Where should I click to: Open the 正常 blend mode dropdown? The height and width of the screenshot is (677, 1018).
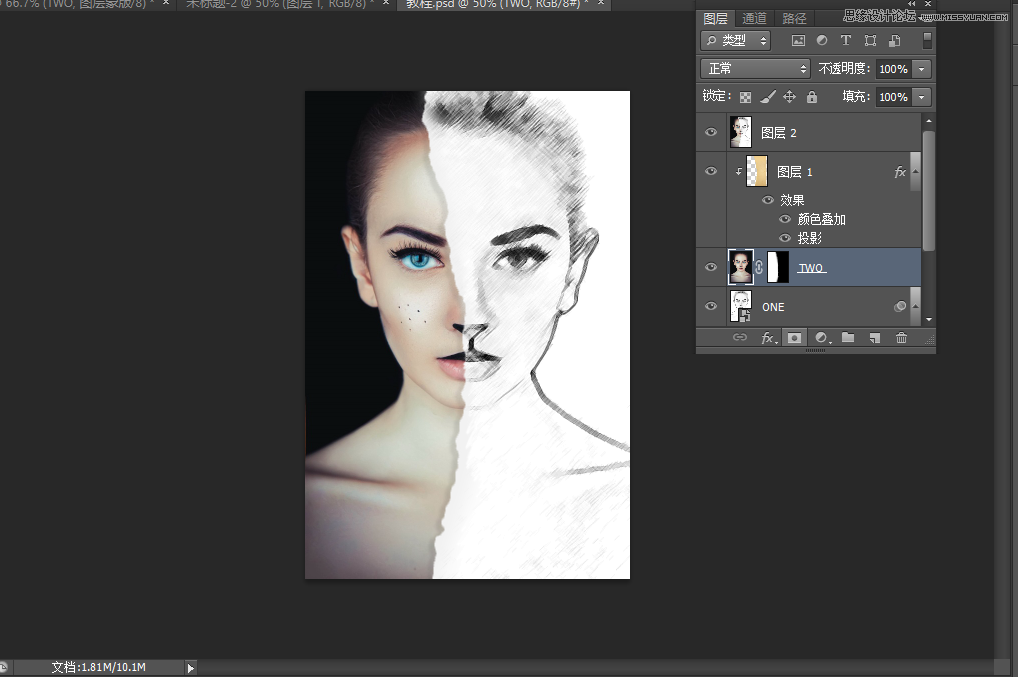point(756,69)
